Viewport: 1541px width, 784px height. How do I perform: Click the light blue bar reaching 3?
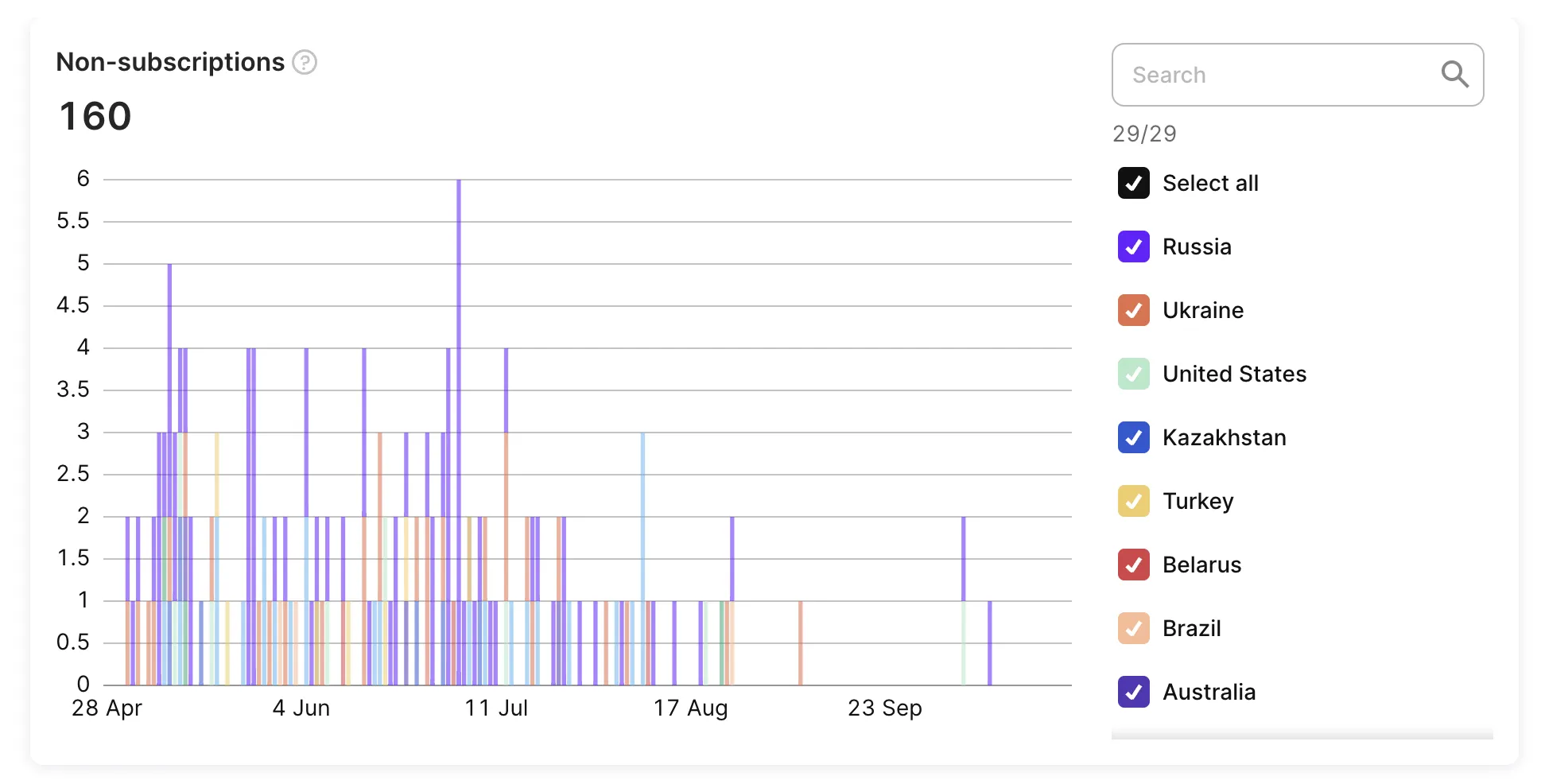pos(642,517)
